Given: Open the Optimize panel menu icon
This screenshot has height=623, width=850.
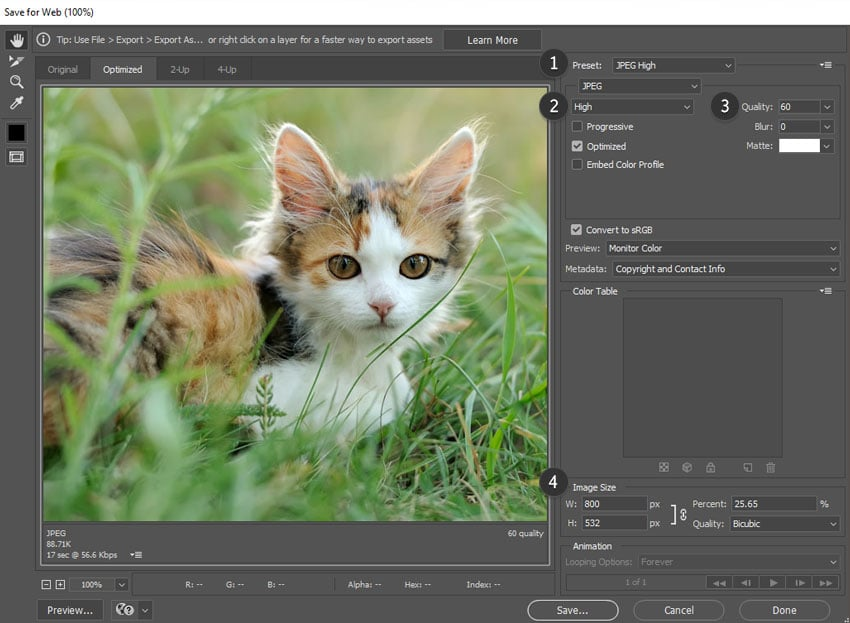Looking at the screenshot, I should 826,65.
